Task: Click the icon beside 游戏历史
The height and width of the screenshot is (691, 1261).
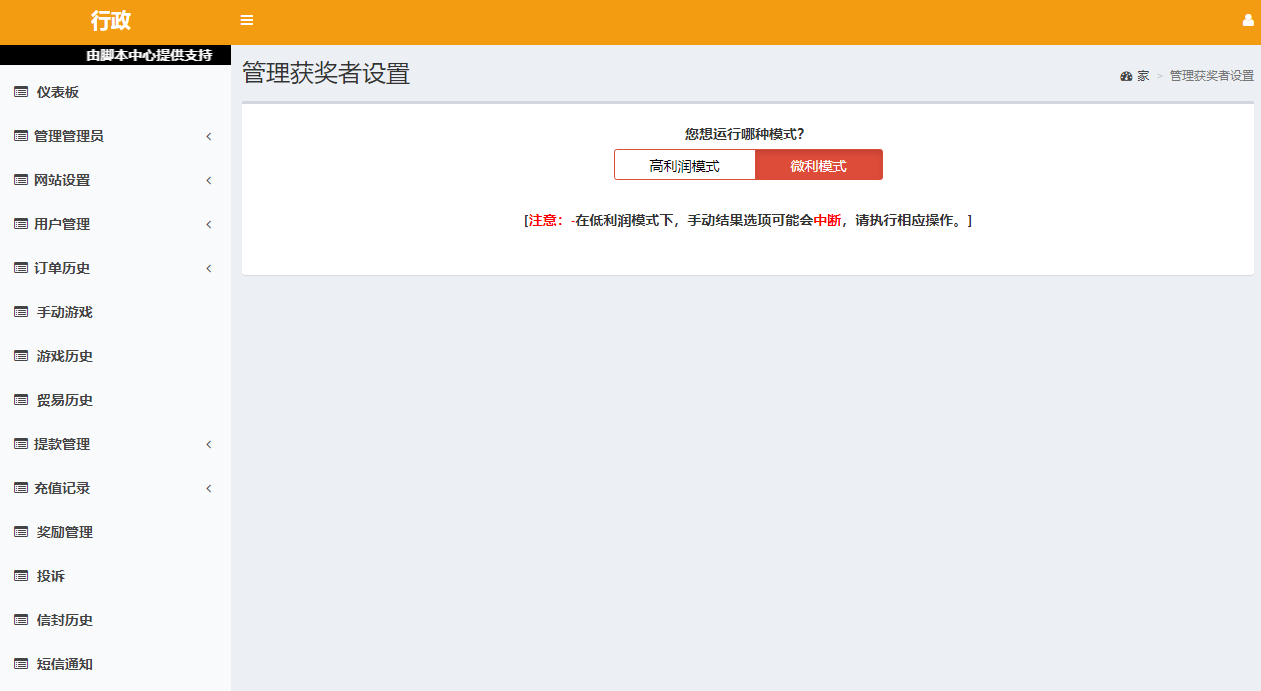Action: 21,356
